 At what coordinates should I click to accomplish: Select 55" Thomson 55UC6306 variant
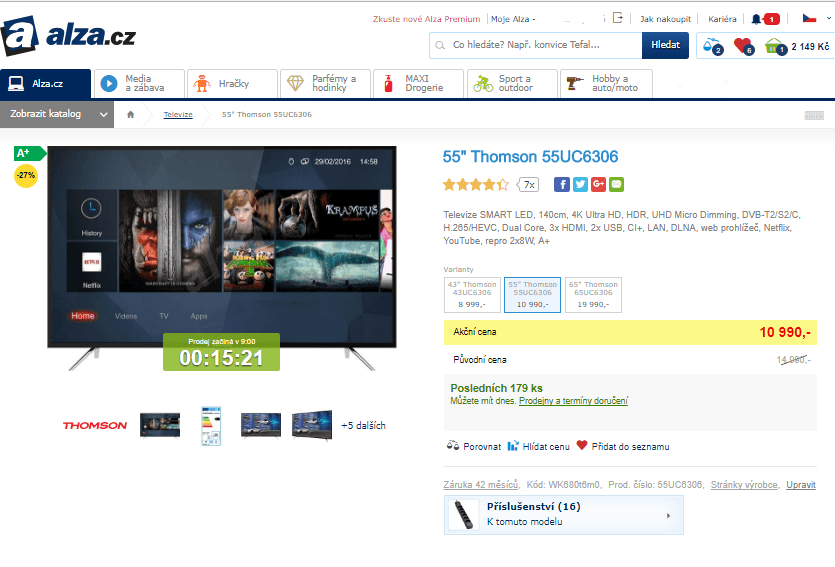pos(533,294)
